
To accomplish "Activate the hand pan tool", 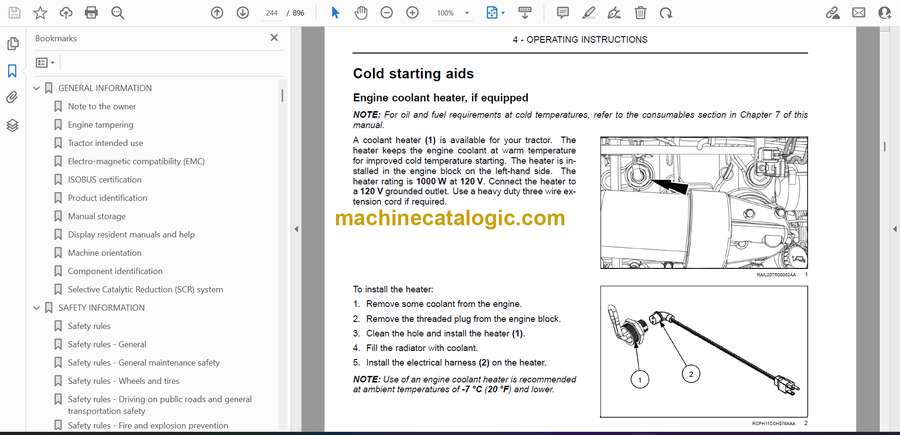I will (361, 13).
